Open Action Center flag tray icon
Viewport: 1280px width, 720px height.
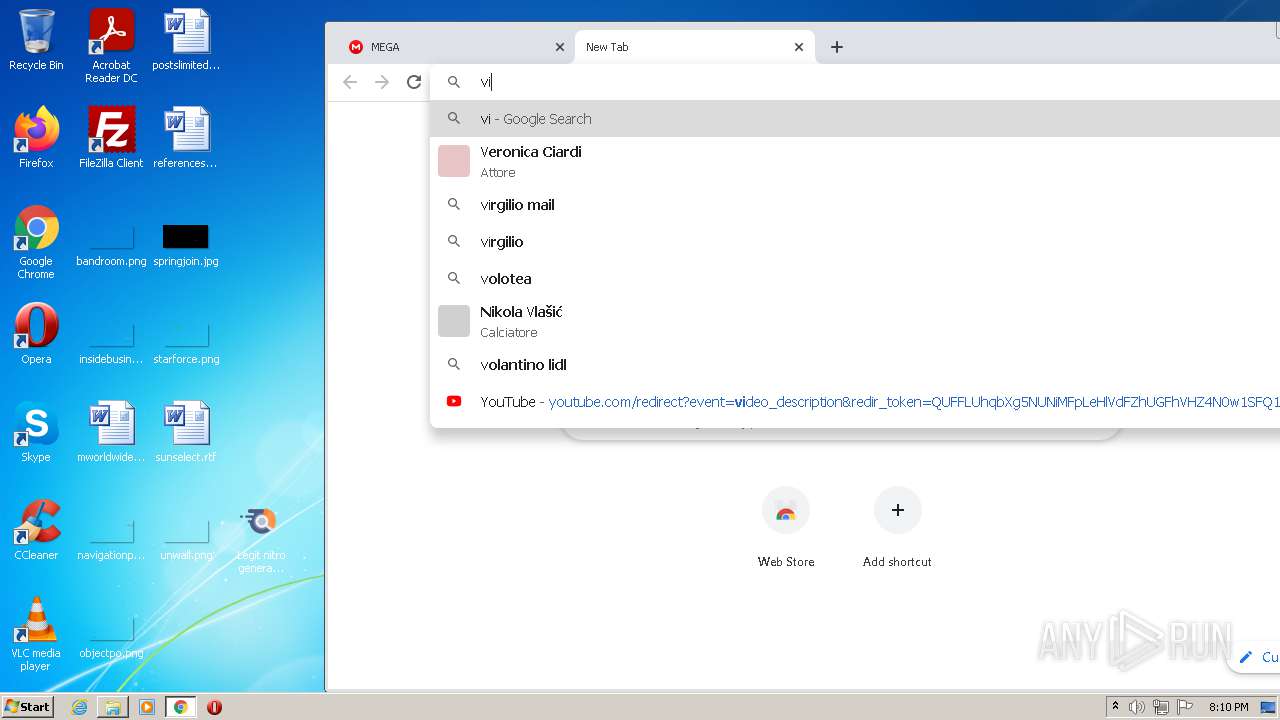click(1185, 707)
